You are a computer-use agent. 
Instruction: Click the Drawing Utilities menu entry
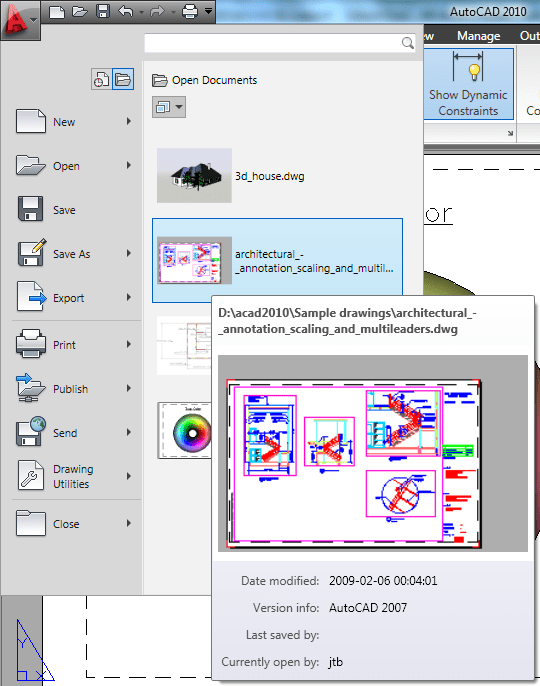(x=71, y=476)
